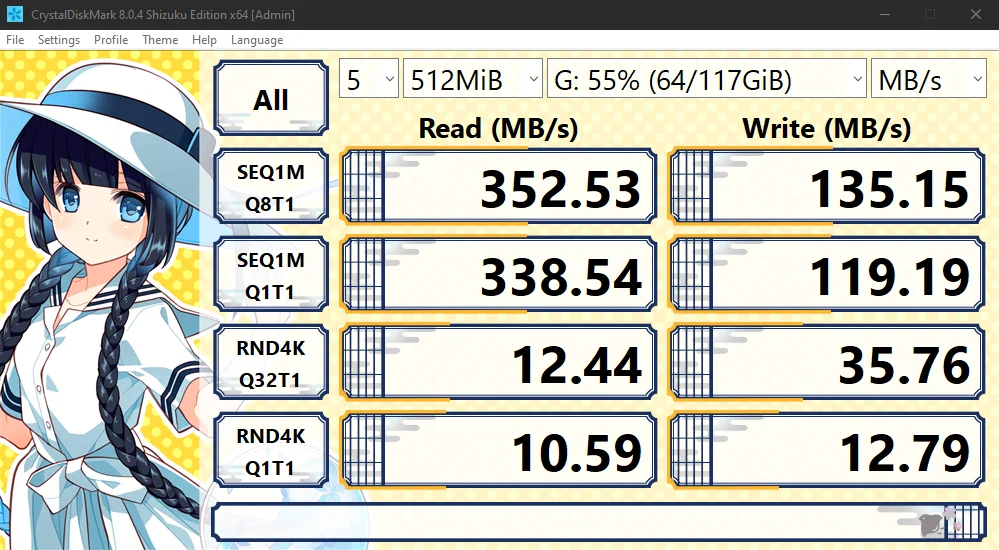
Task: Click the Write (MB/s) column header
Action: tap(826, 128)
